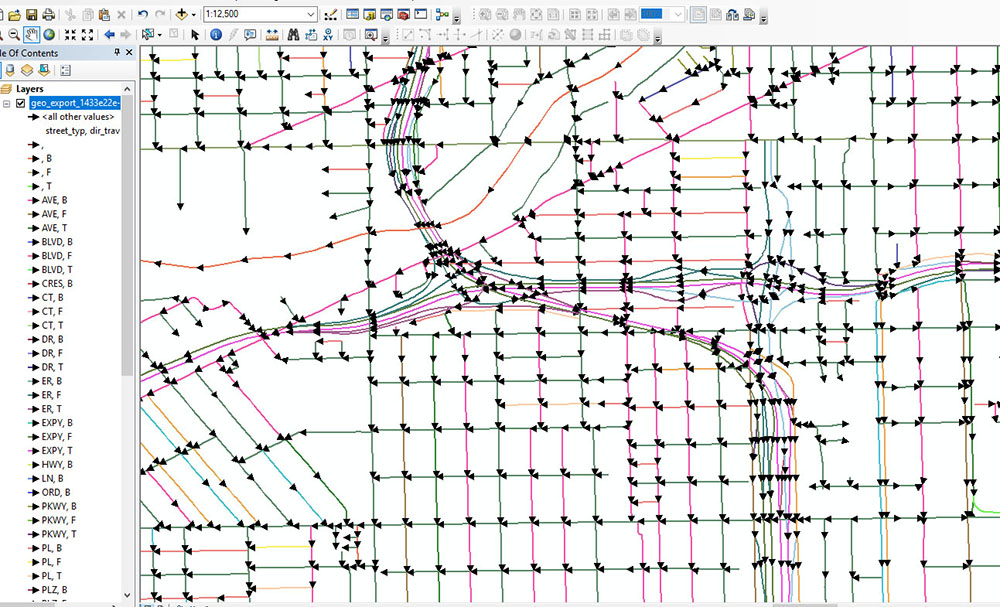Click the BLVD, B legend symbol
The width and height of the screenshot is (1000, 607).
[33, 242]
